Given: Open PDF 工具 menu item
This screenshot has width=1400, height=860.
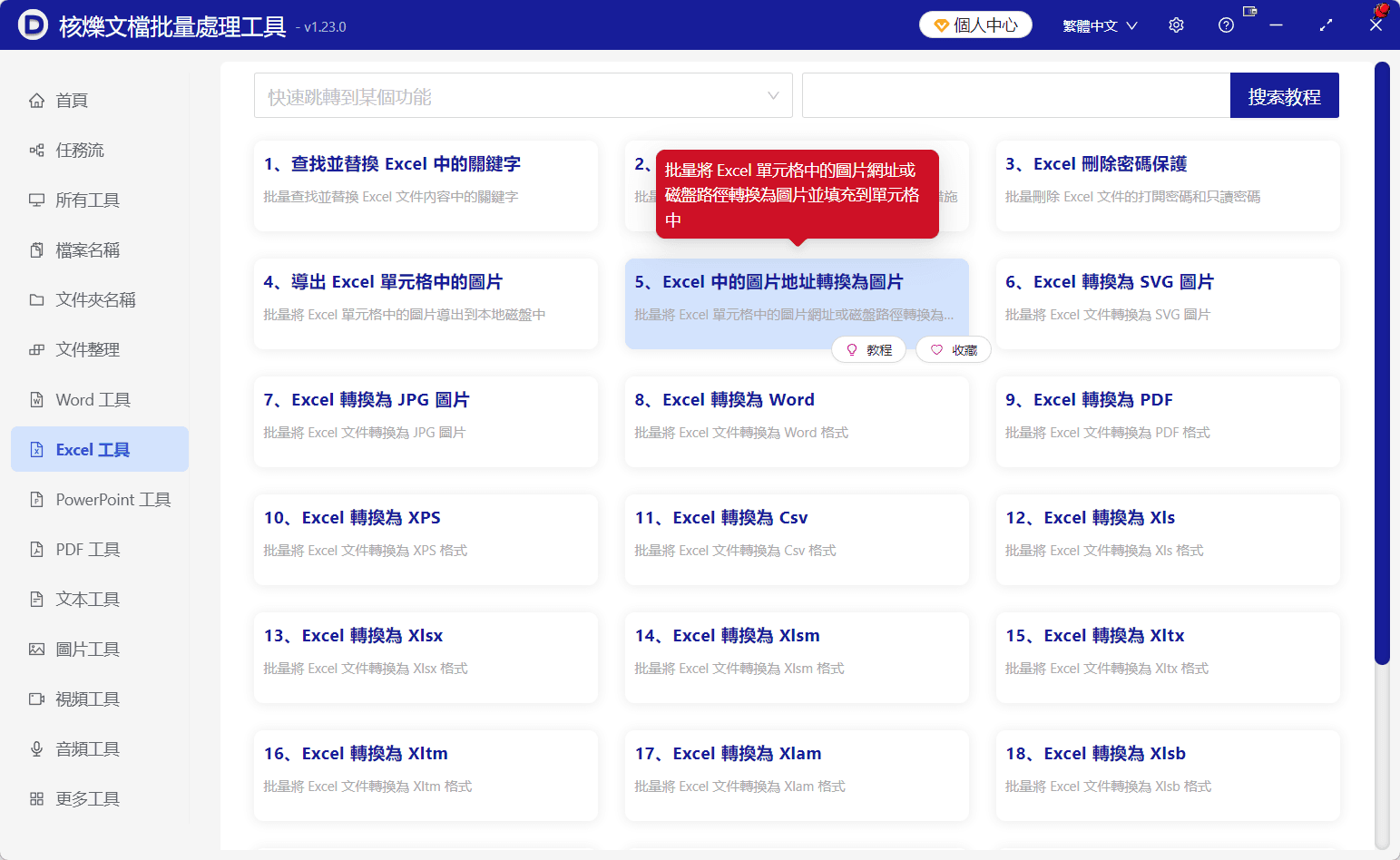Looking at the screenshot, I should pyautogui.click(x=100, y=549).
